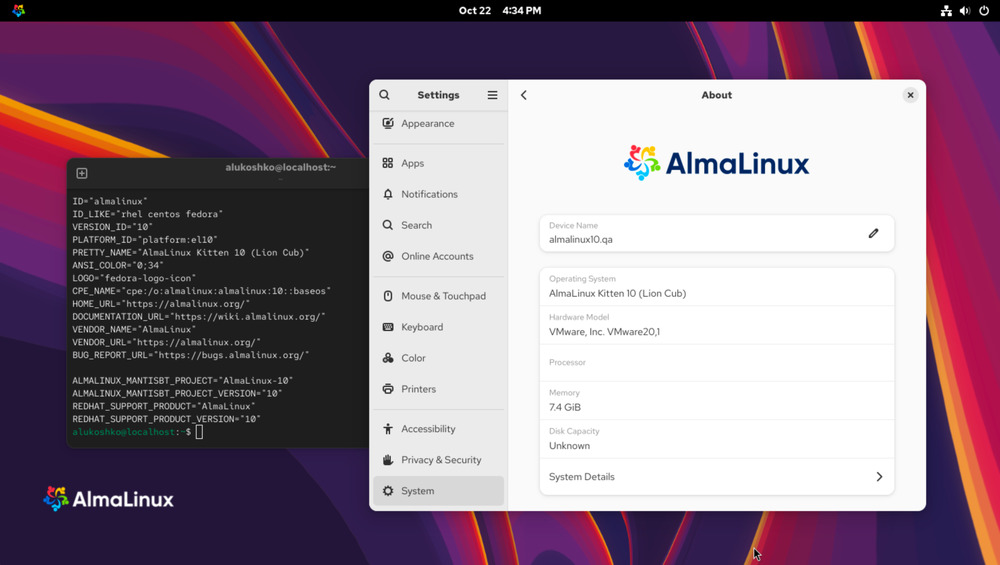Open Color settings panel
The width and height of the screenshot is (1000, 565).
pos(413,358)
